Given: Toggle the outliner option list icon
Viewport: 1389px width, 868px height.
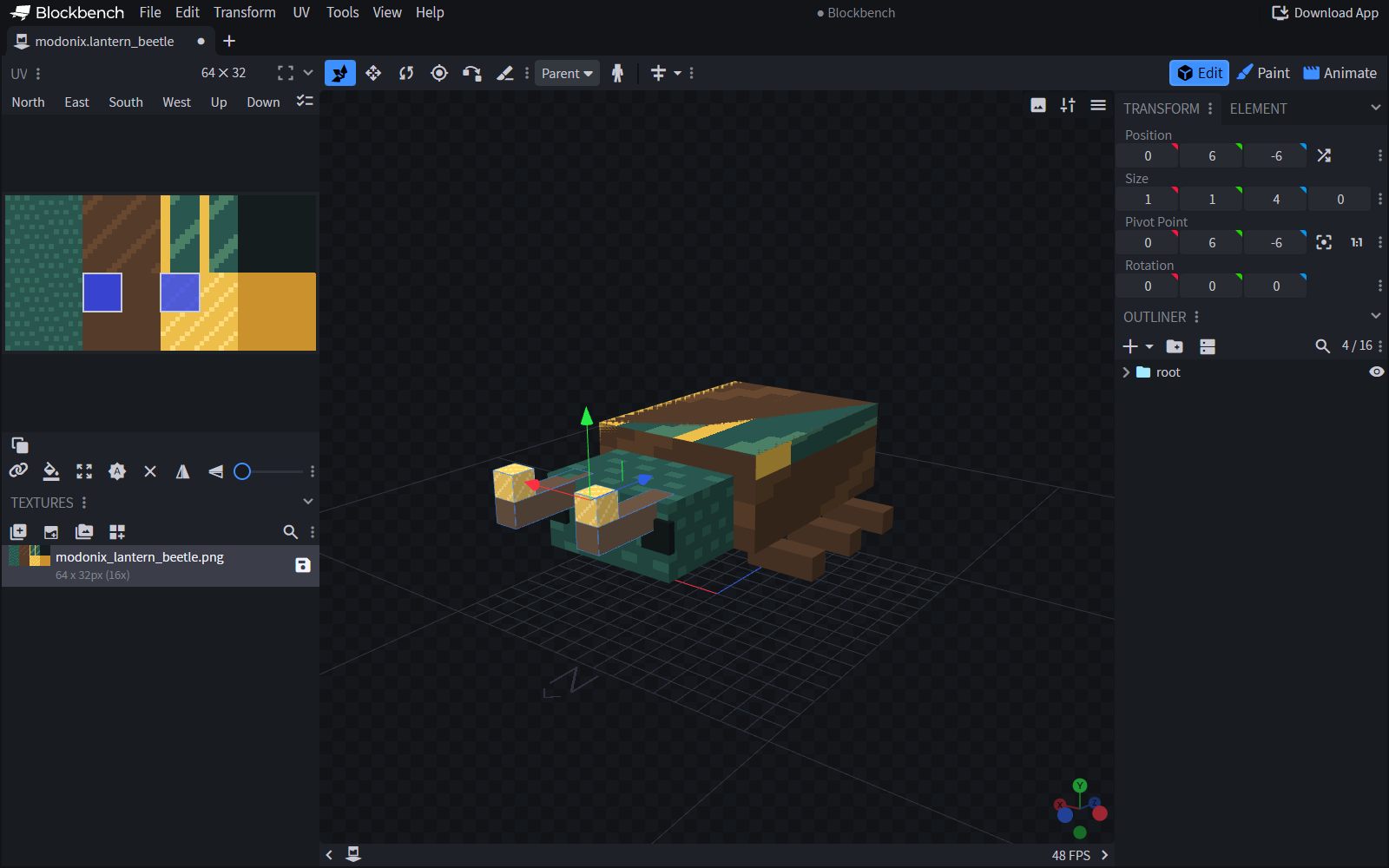Looking at the screenshot, I should [1208, 346].
